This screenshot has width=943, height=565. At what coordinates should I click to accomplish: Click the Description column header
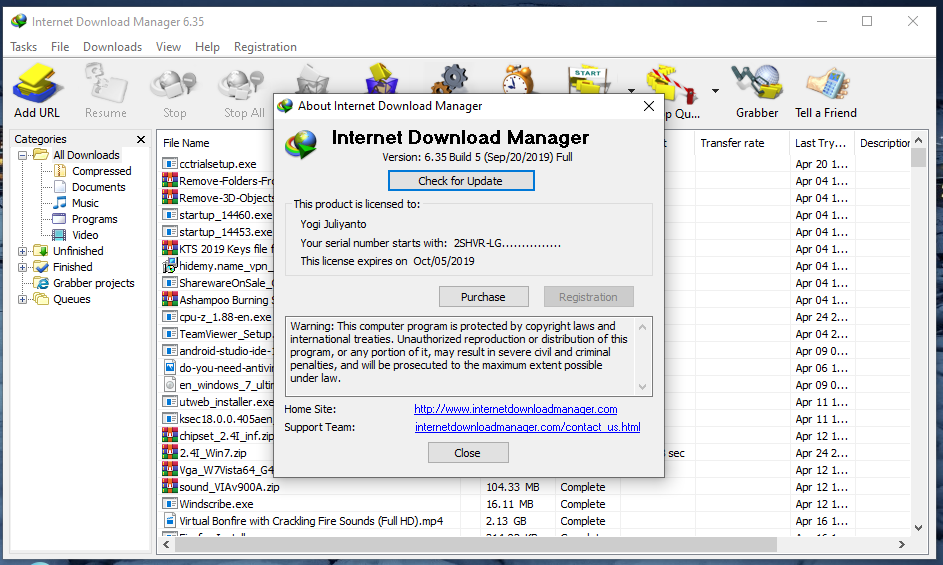click(884, 143)
